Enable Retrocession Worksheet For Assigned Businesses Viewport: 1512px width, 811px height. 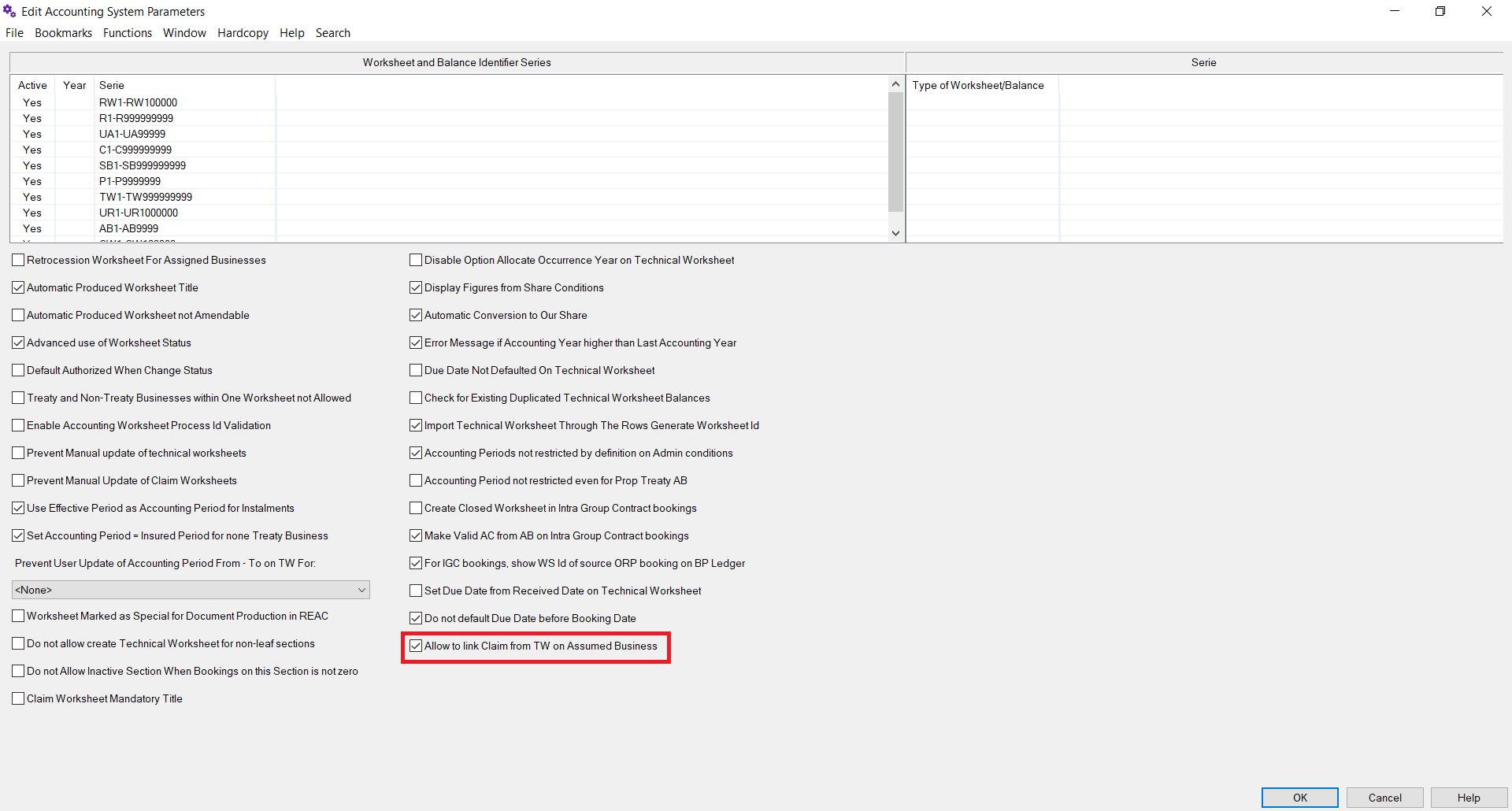click(17, 259)
